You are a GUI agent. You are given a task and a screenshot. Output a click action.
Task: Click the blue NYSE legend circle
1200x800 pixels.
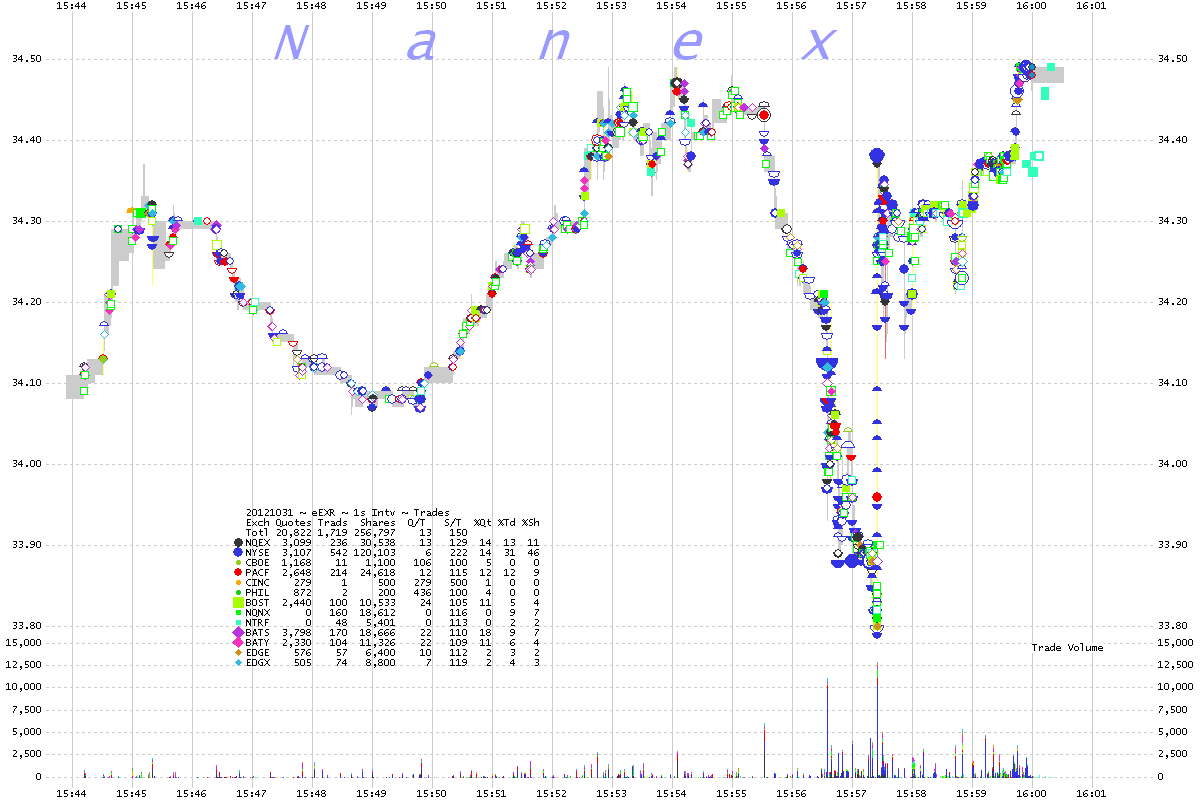point(237,552)
